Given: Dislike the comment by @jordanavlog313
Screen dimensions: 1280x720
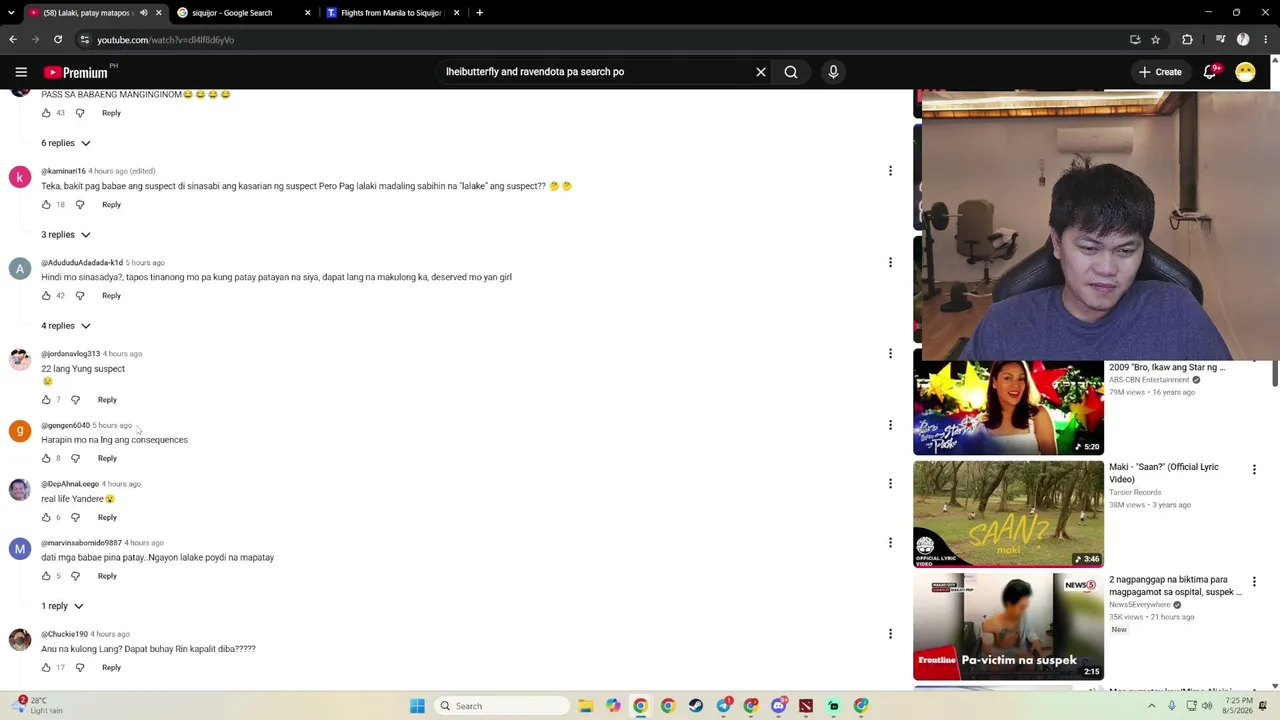Looking at the screenshot, I should tap(75, 400).
